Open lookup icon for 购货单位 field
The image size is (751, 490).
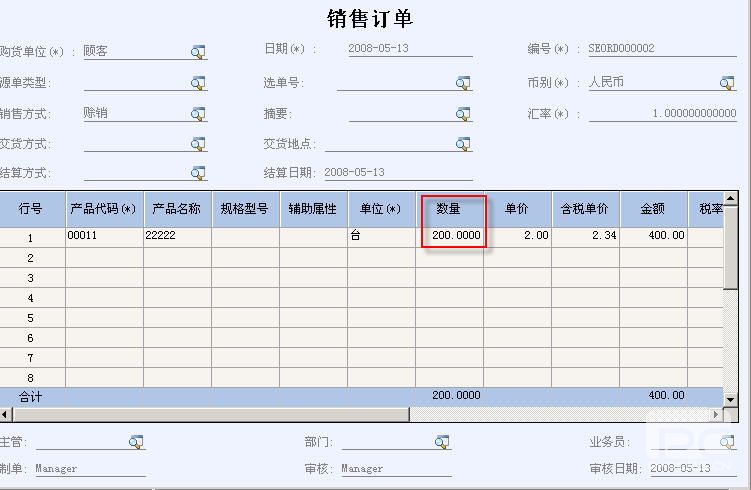[198, 52]
